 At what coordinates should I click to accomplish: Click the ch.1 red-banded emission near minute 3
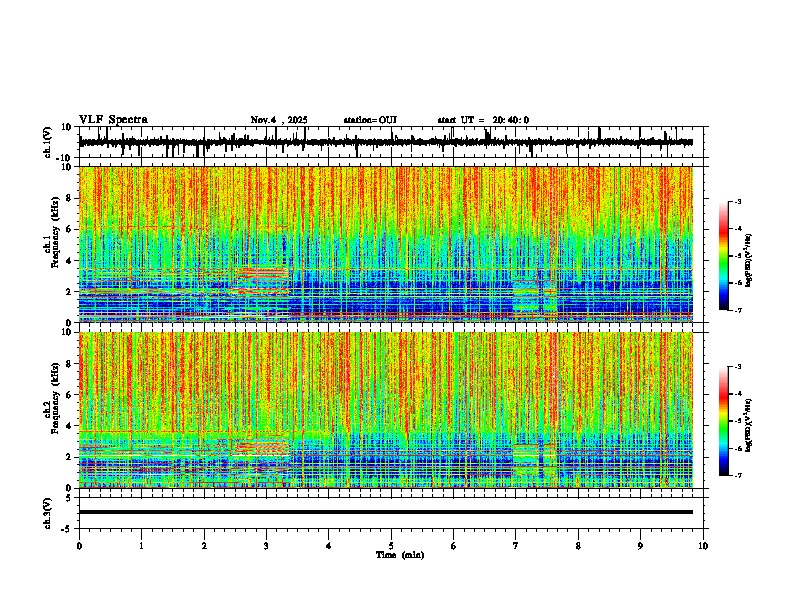point(263,274)
